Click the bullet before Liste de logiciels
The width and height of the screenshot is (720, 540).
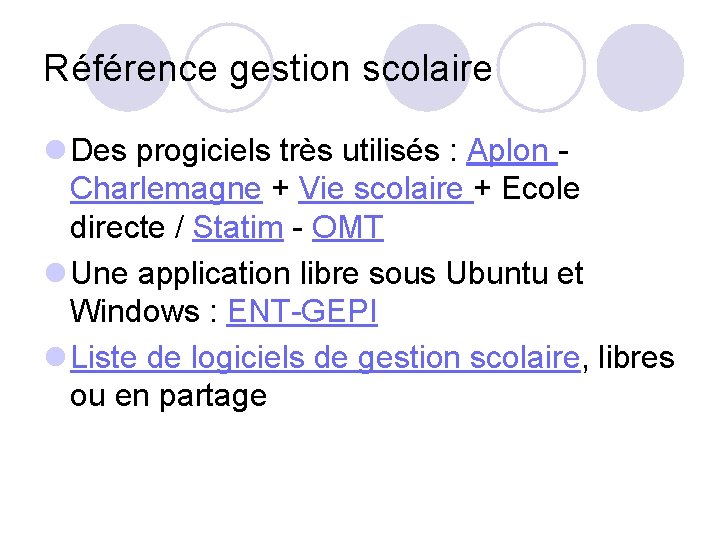point(56,357)
